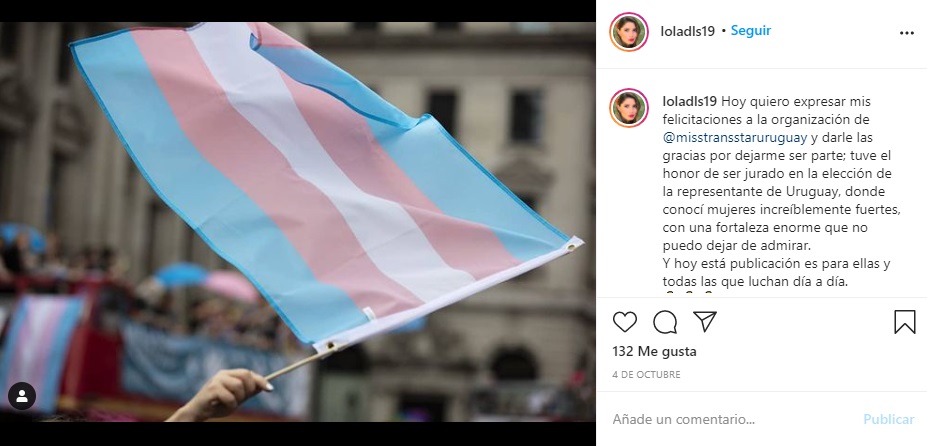The height and width of the screenshot is (446, 927).
Task: Share post via paper plane icon
Action: tap(705, 321)
